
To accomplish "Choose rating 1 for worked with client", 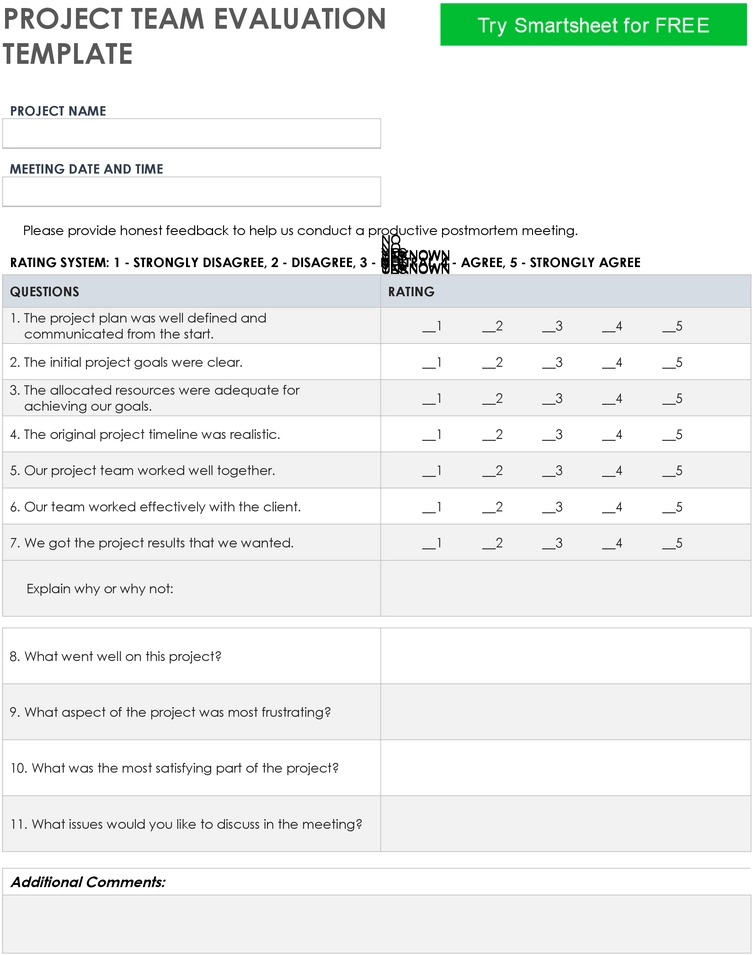I will pos(432,507).
